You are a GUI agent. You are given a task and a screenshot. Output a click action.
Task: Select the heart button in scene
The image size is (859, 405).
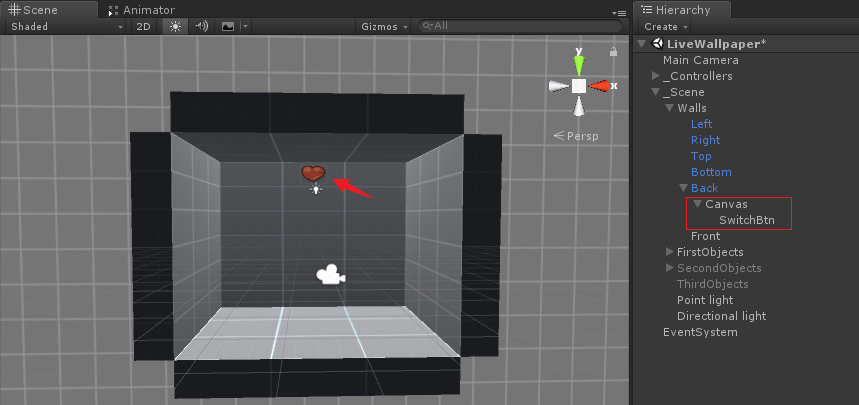coord(313,173)
